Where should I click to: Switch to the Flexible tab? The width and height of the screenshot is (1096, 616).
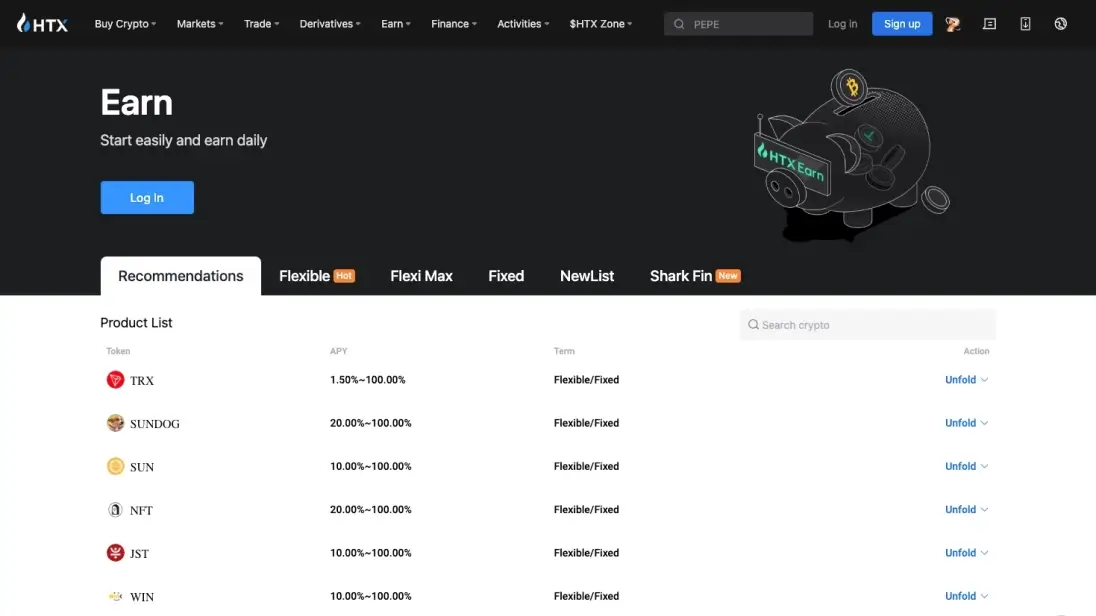317,275
